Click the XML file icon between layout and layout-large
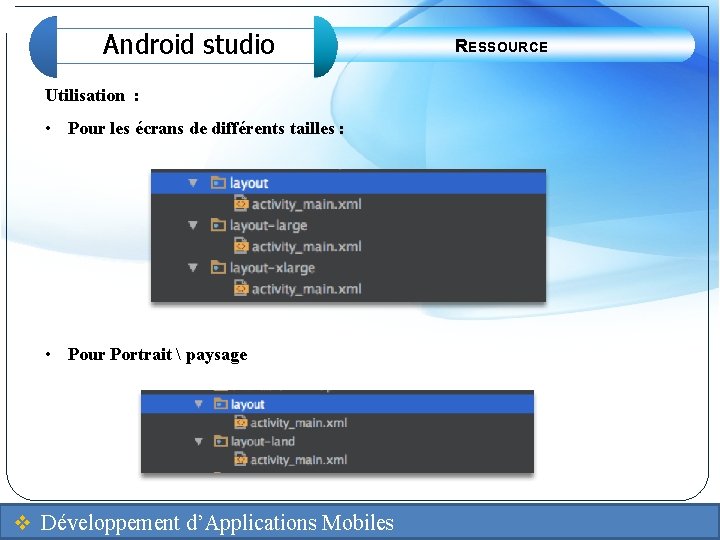The height and width of the screenshot is (540, 720). (x=241, y=203)
